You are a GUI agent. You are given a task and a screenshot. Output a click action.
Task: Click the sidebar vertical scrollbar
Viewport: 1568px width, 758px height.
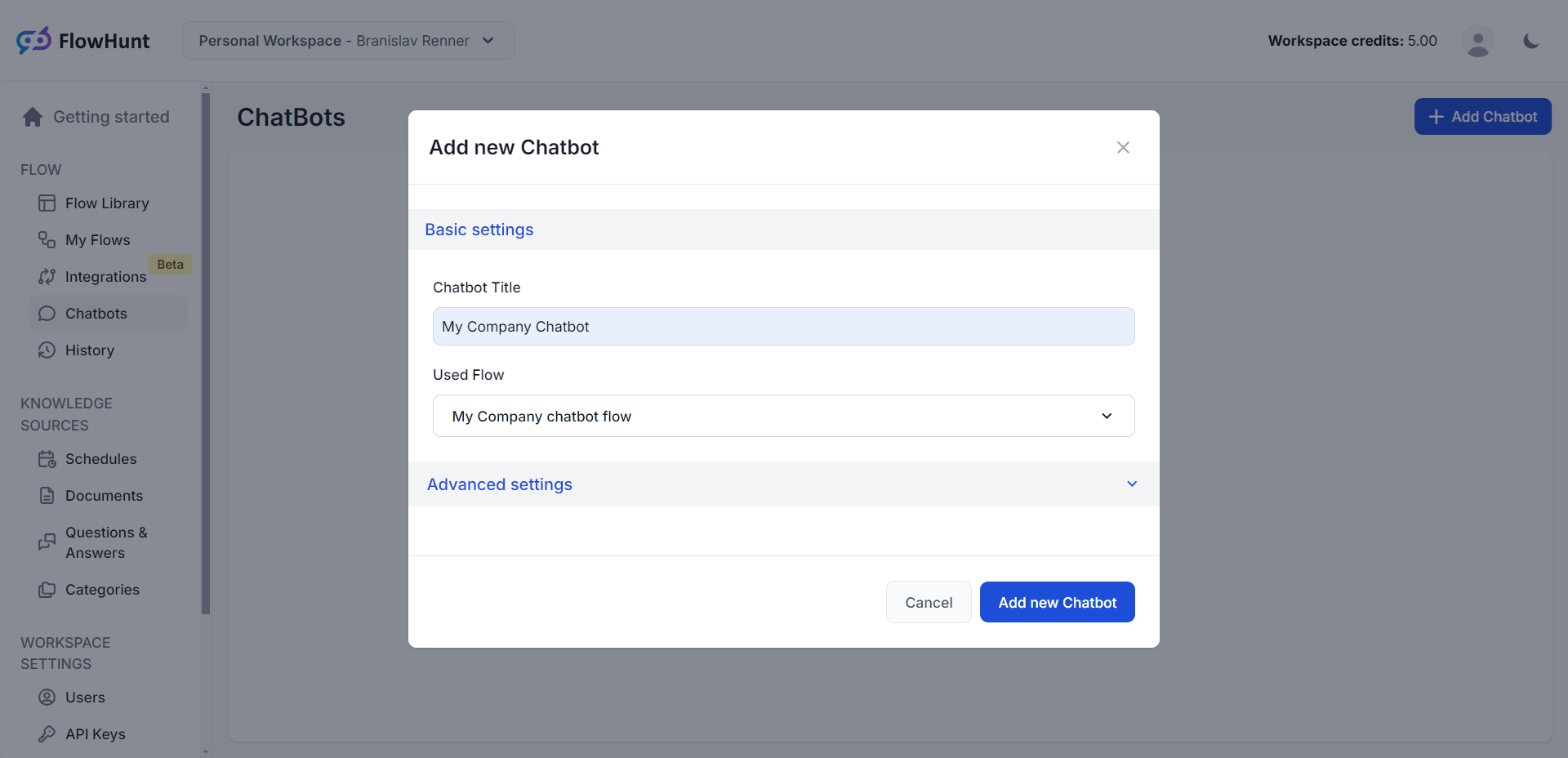pos(206,351)
